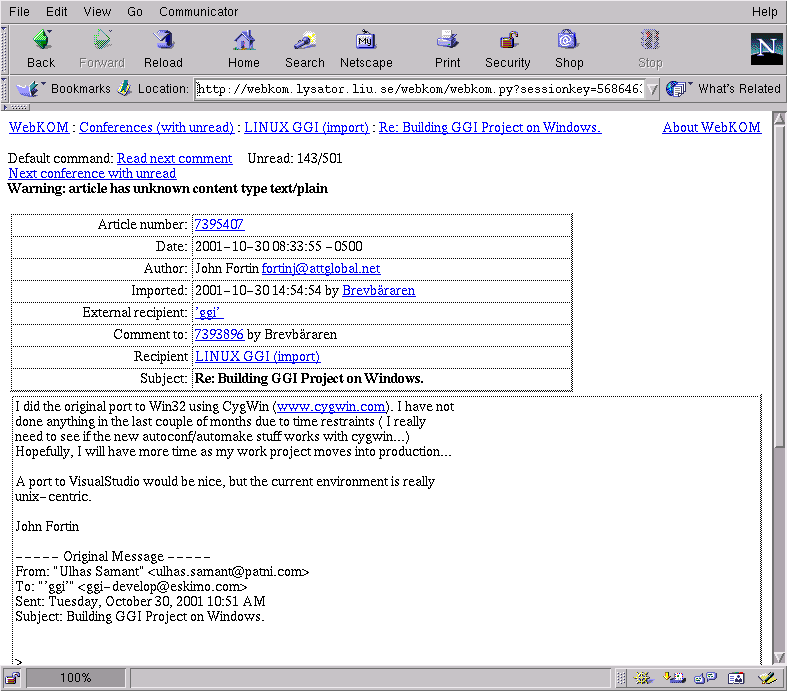Click the vertical scrollbar down arrow
This screenshot has height=691, width=787.
click(778, 657)
